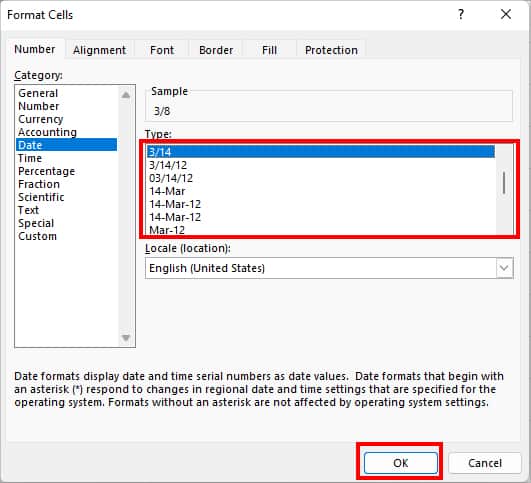Click category list scroll up arrow
Screen dimensions: 531x483
pos(126,95)
